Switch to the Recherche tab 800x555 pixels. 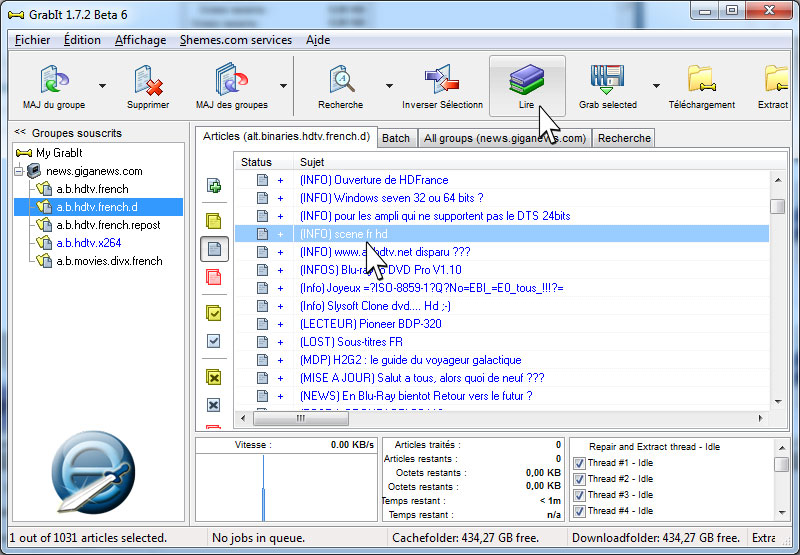coord(624,138)
